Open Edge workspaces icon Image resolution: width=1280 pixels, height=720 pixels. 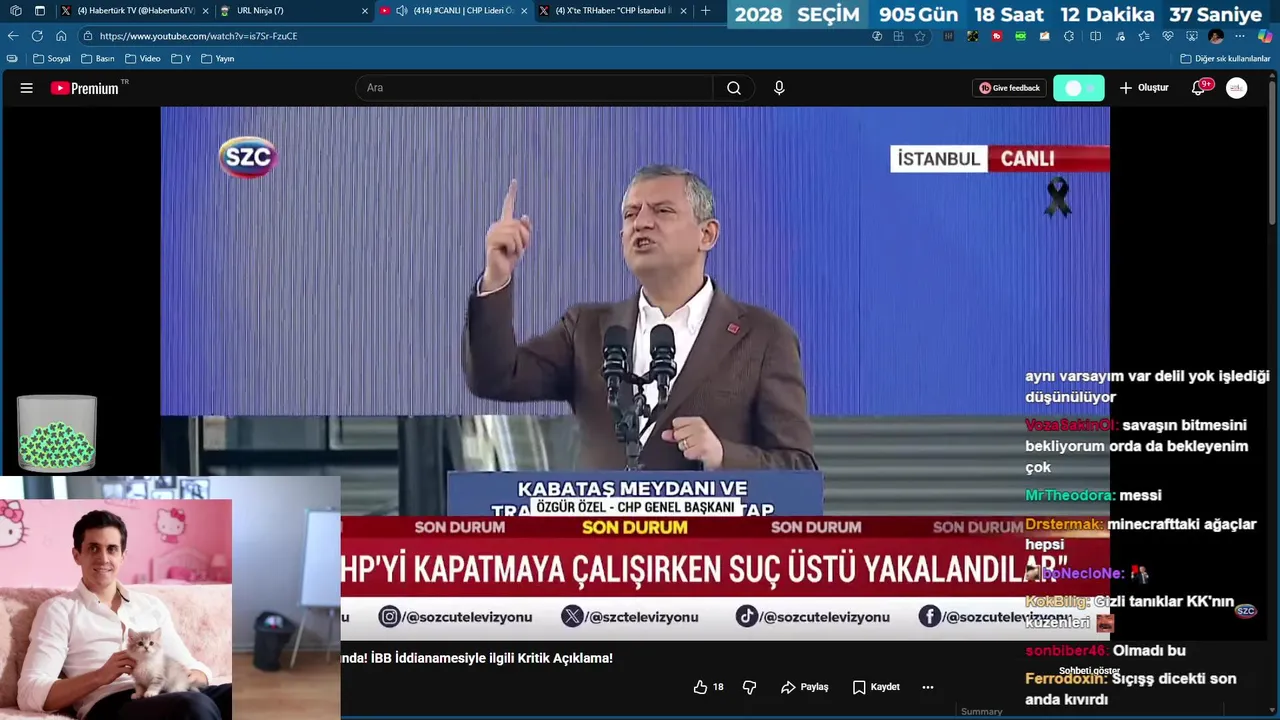pos(15,10)
